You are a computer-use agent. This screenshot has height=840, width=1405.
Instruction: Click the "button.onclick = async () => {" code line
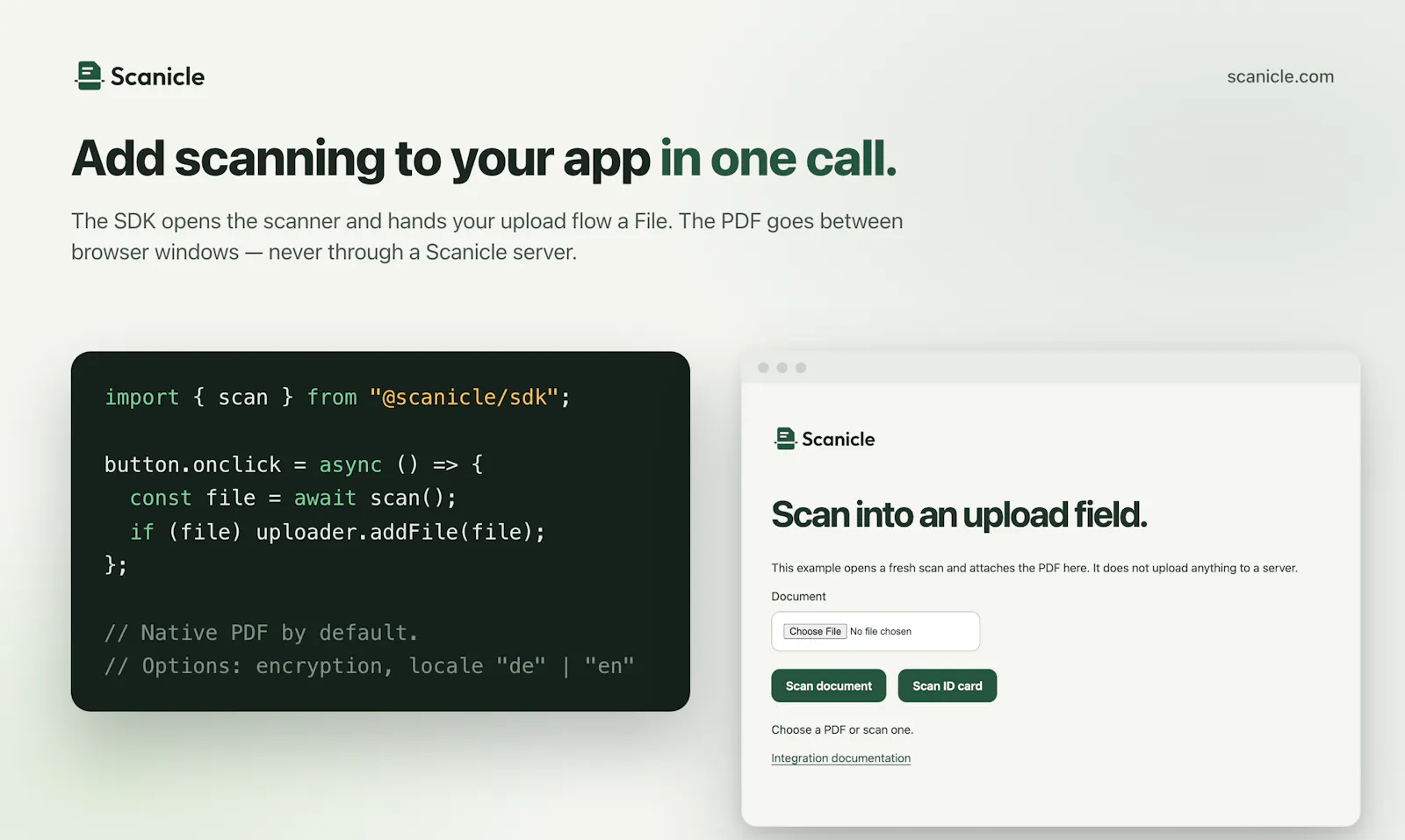point(294,464)
